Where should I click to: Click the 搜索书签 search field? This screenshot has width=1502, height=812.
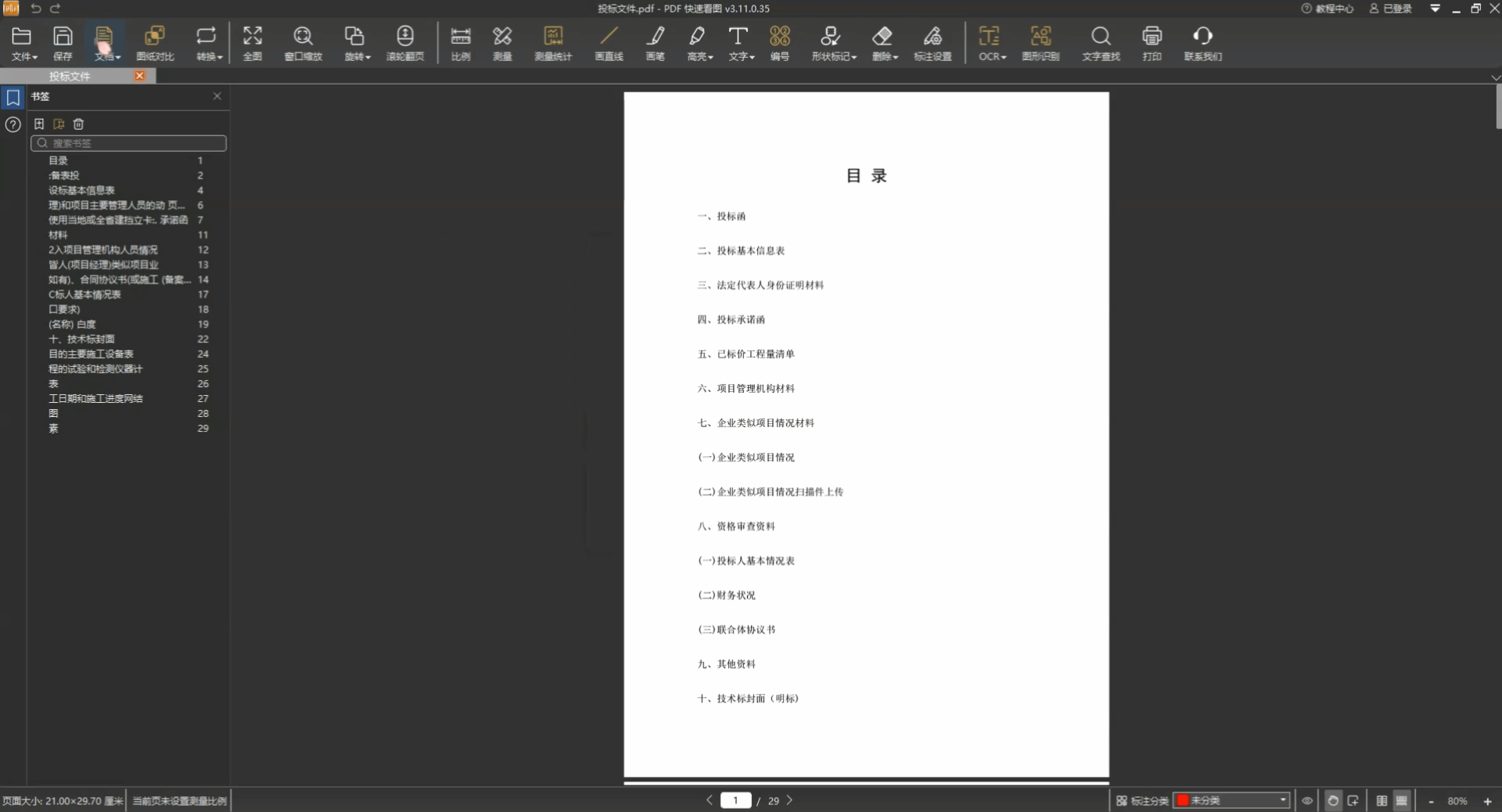(129, 143)
